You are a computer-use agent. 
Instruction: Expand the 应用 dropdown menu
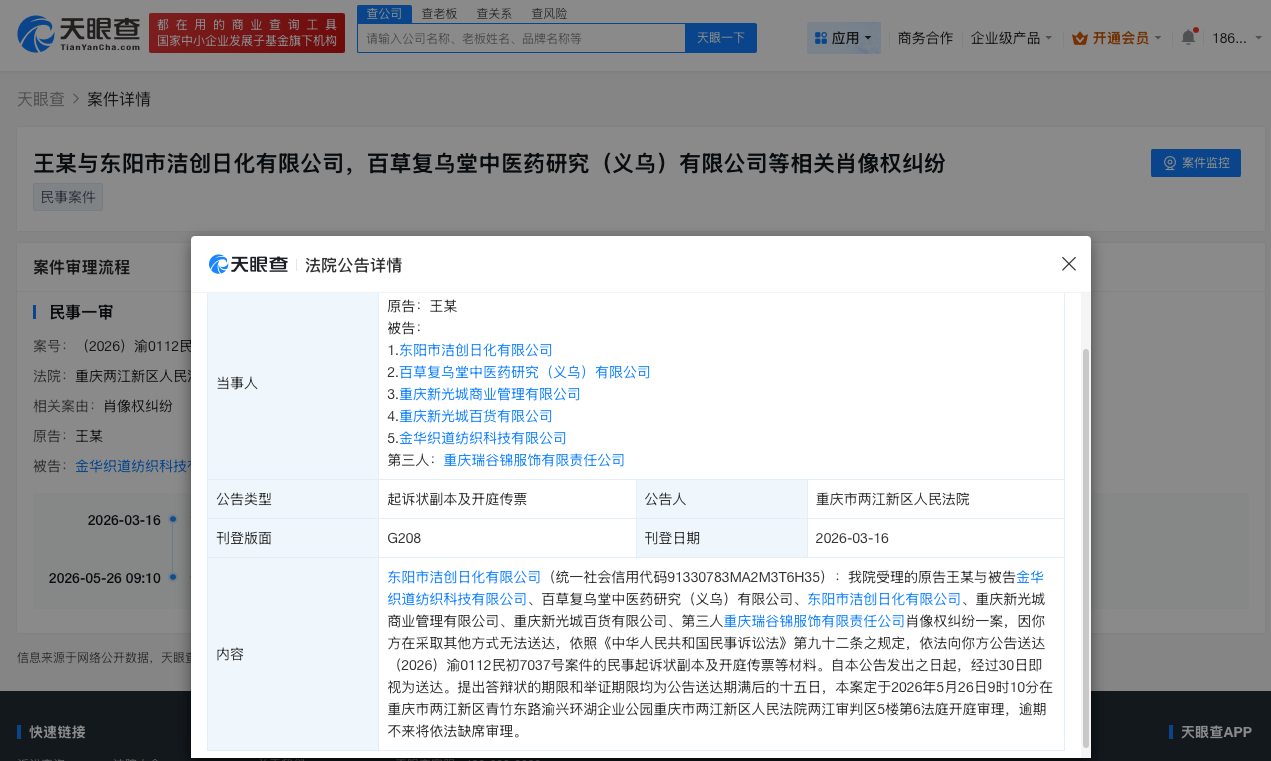(867, 37)
